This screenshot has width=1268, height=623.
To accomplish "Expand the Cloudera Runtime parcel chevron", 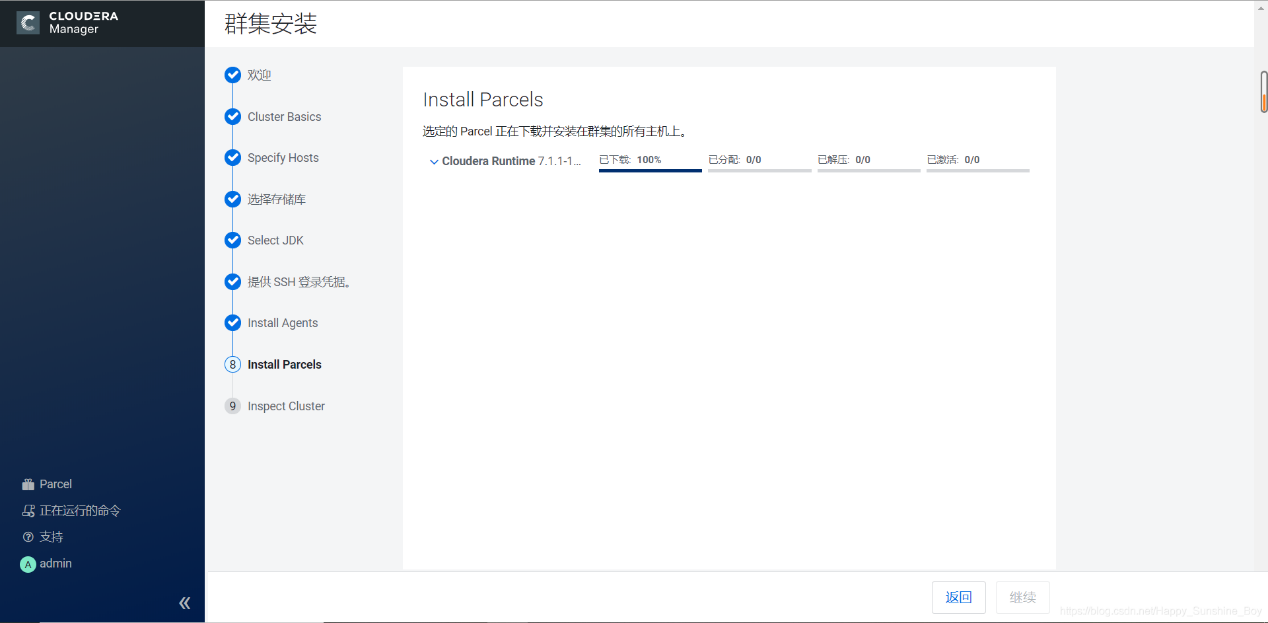I will pyautogui.click(x=434, y=162).
